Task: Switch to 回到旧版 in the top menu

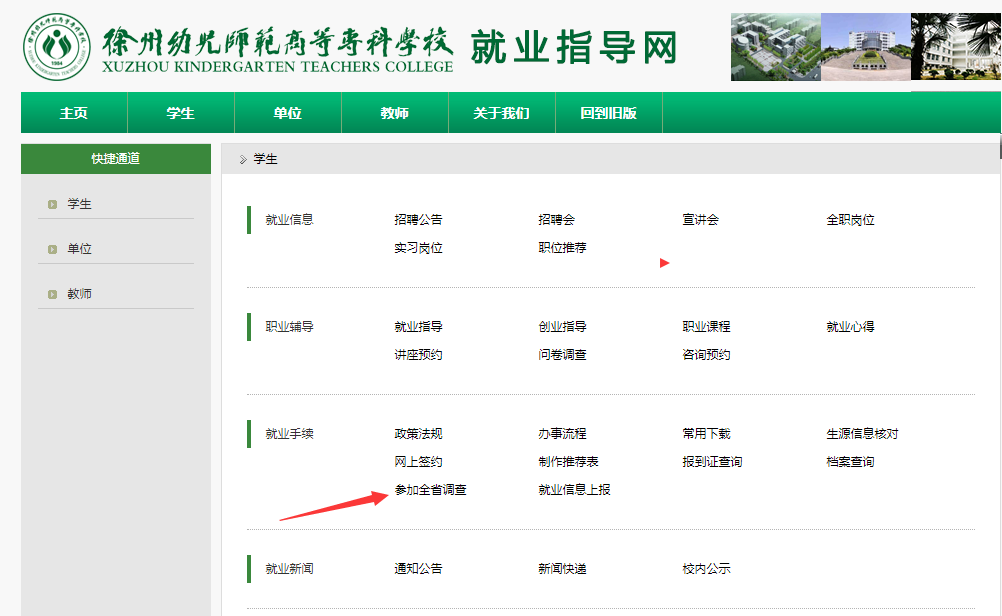Action: 608,113
